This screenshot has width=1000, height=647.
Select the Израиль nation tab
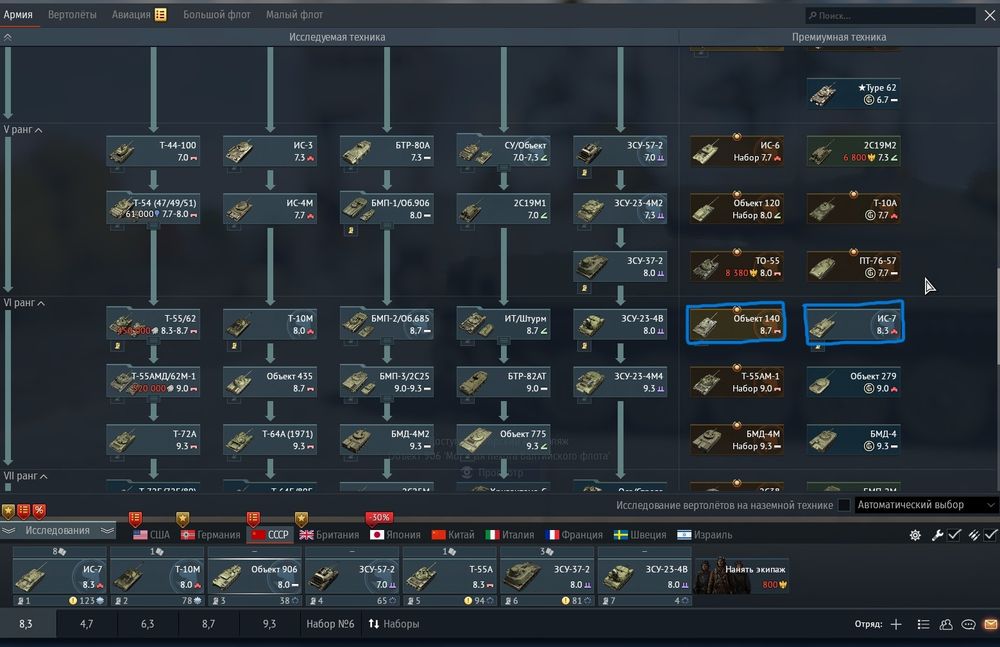(x=705, y=535)
